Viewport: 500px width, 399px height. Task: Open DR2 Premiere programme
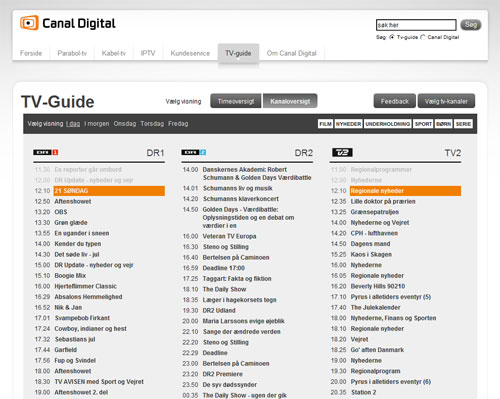223,374
